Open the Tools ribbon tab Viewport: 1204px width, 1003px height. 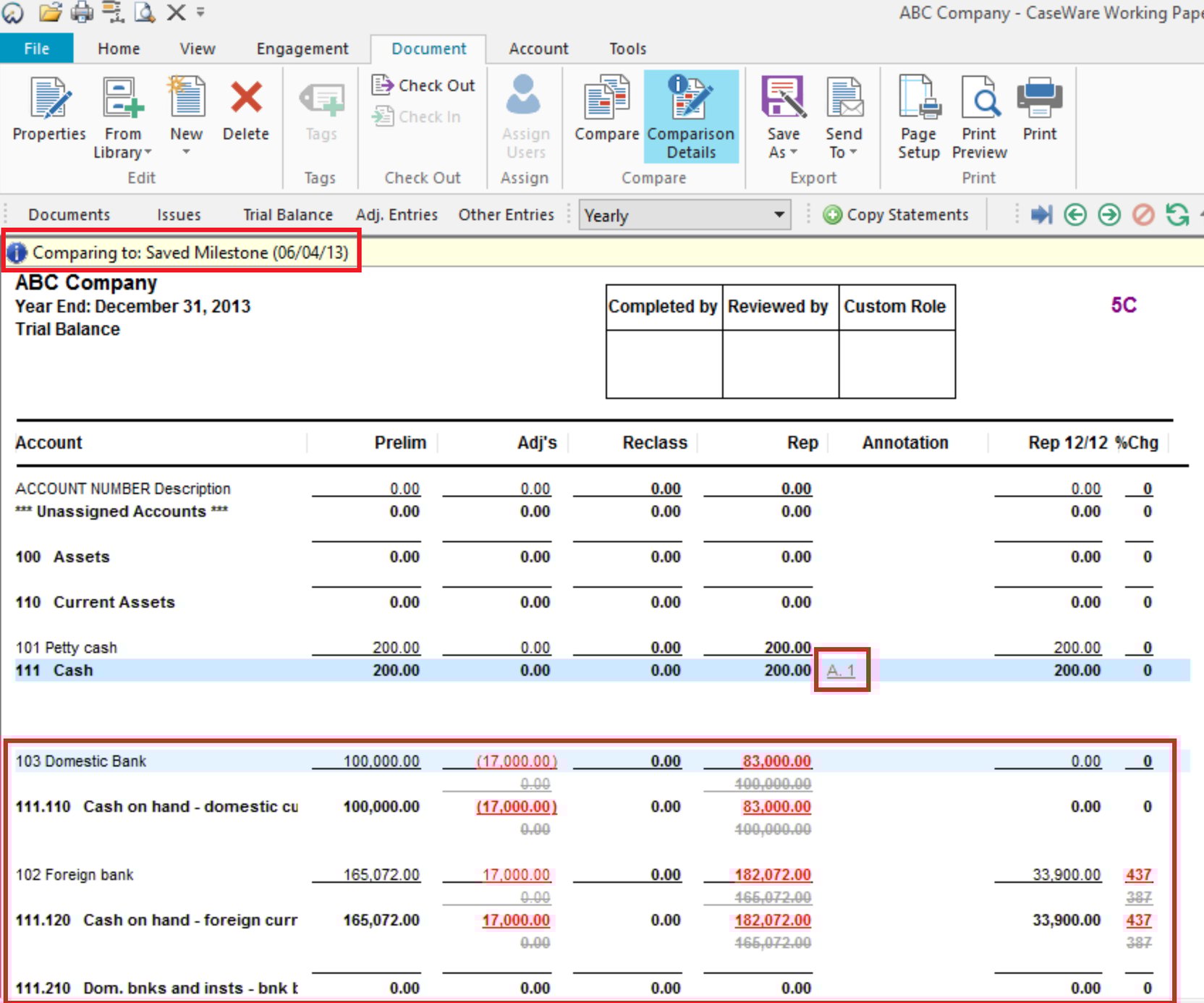coord(627,48)
